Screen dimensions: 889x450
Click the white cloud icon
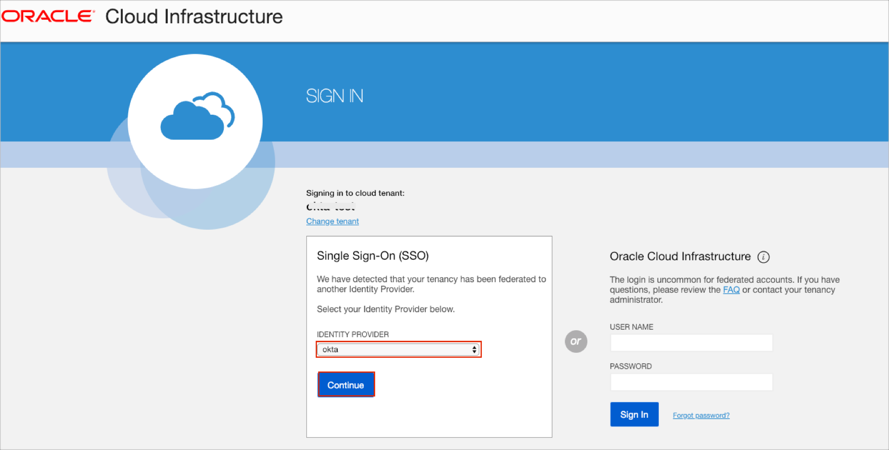pyautogui.click(x=196, y=118)
